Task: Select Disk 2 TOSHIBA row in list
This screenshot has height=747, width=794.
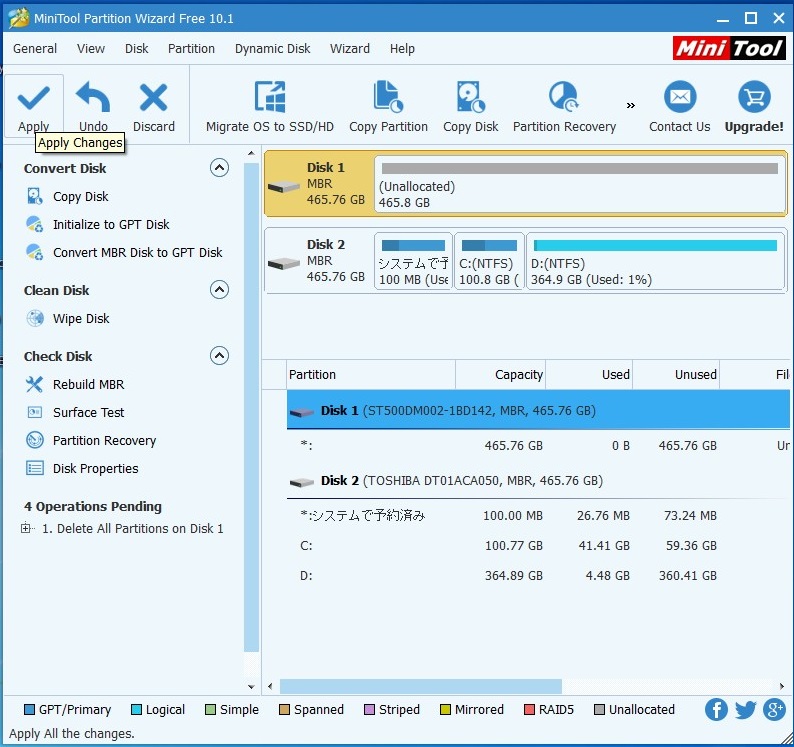Action: pyautogui.click(x=538, y=481)
